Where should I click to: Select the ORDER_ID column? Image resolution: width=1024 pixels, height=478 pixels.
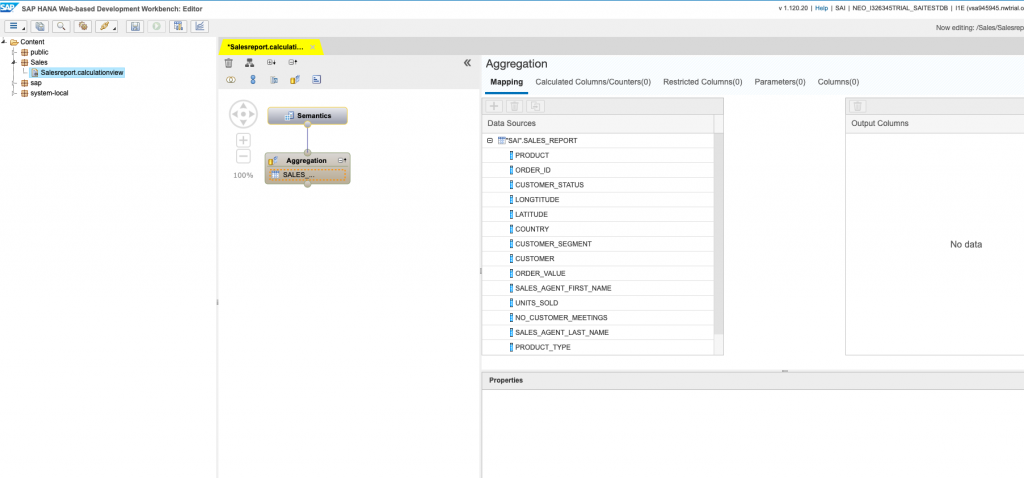[598, 170]
